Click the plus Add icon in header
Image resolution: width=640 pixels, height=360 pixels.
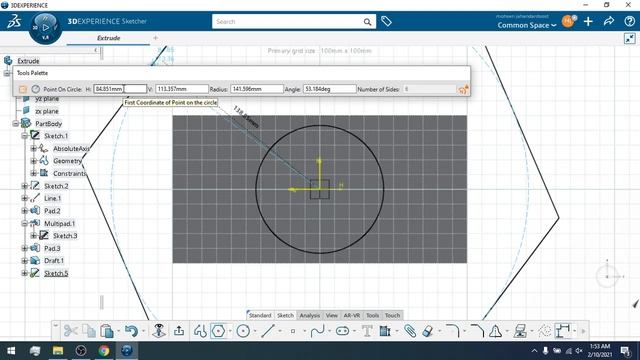coord(588,21)
